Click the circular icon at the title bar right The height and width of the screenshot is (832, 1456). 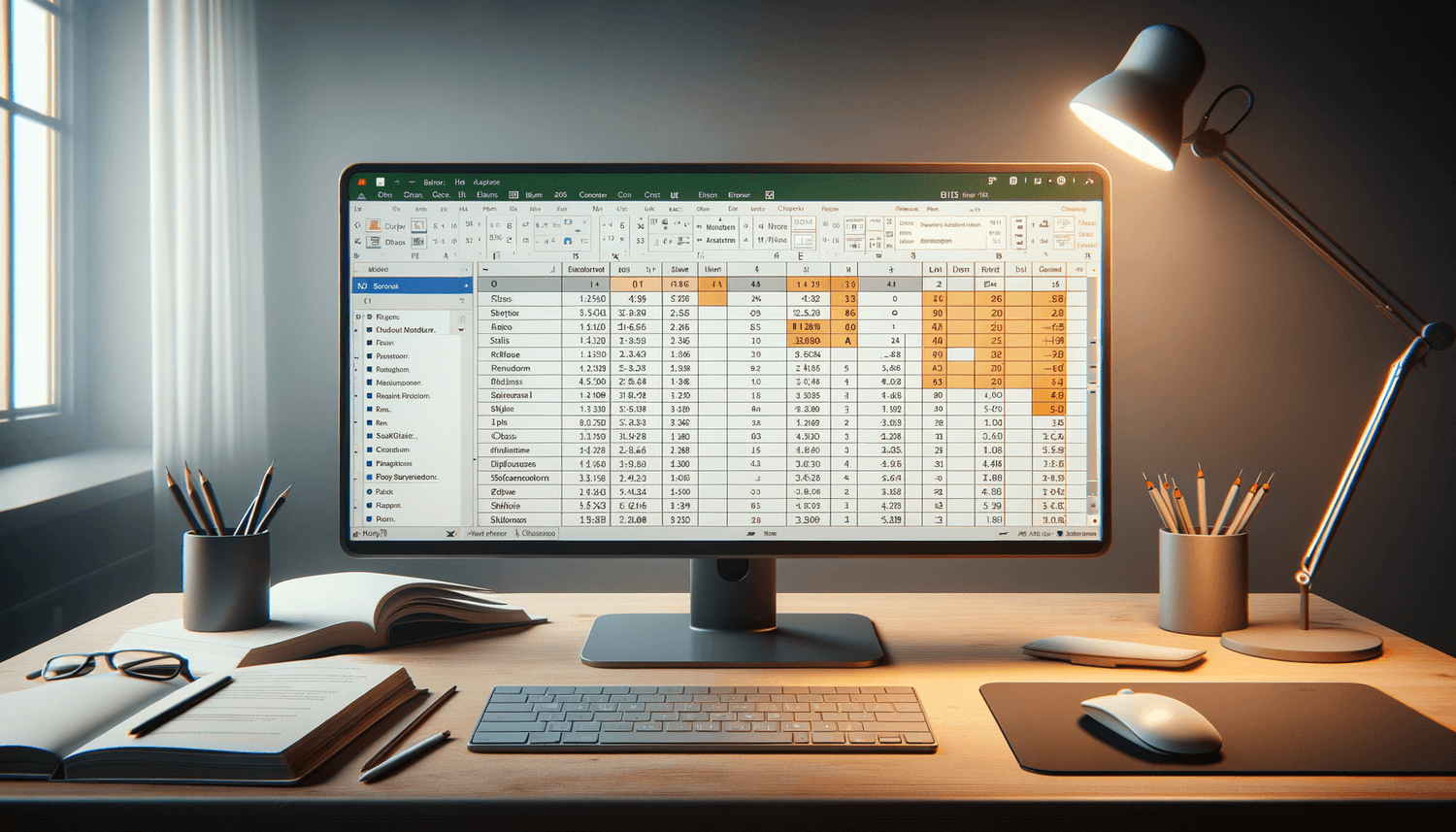pos(1061,181)
